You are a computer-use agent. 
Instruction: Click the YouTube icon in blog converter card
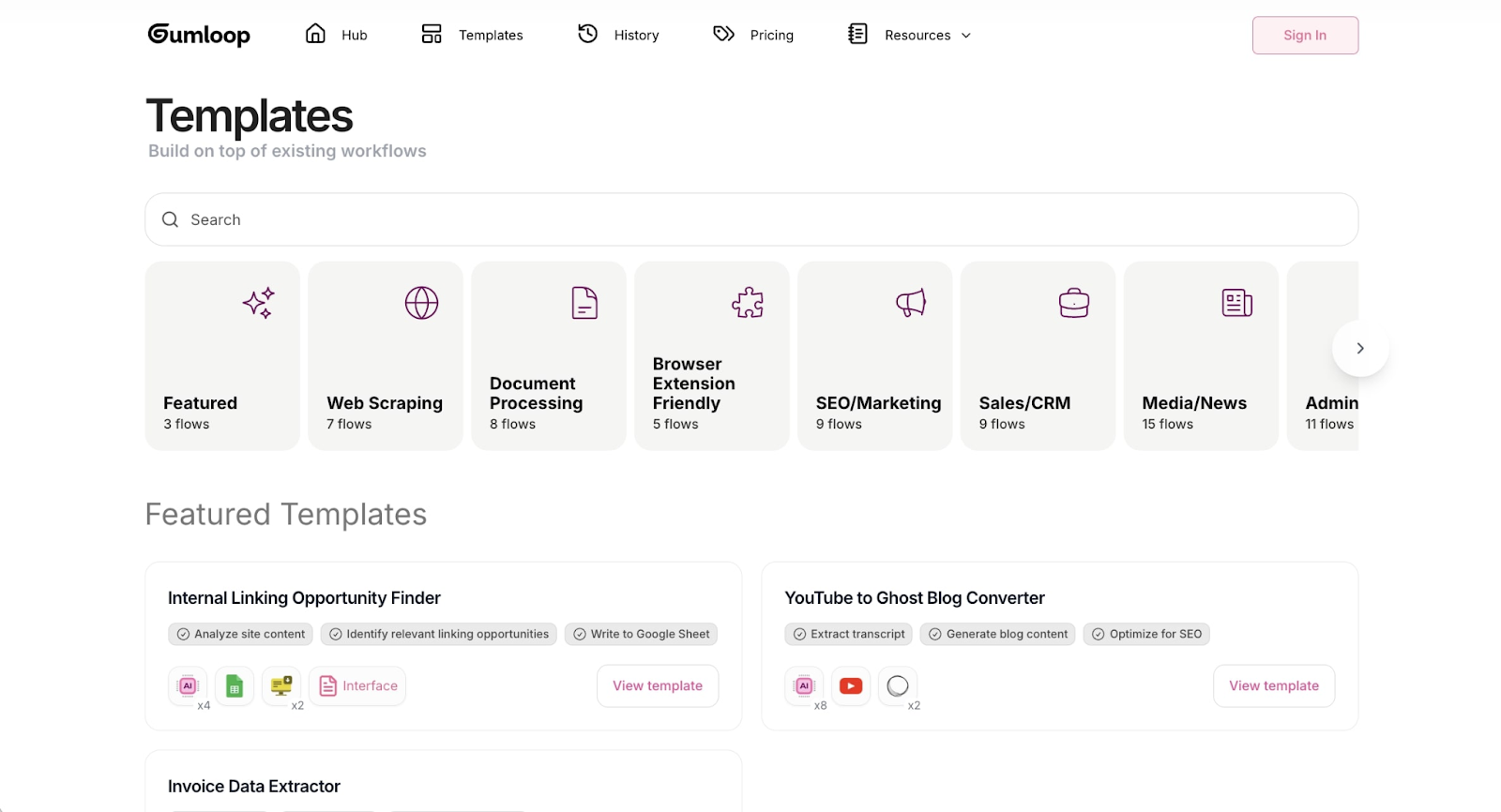coord(851,686)
